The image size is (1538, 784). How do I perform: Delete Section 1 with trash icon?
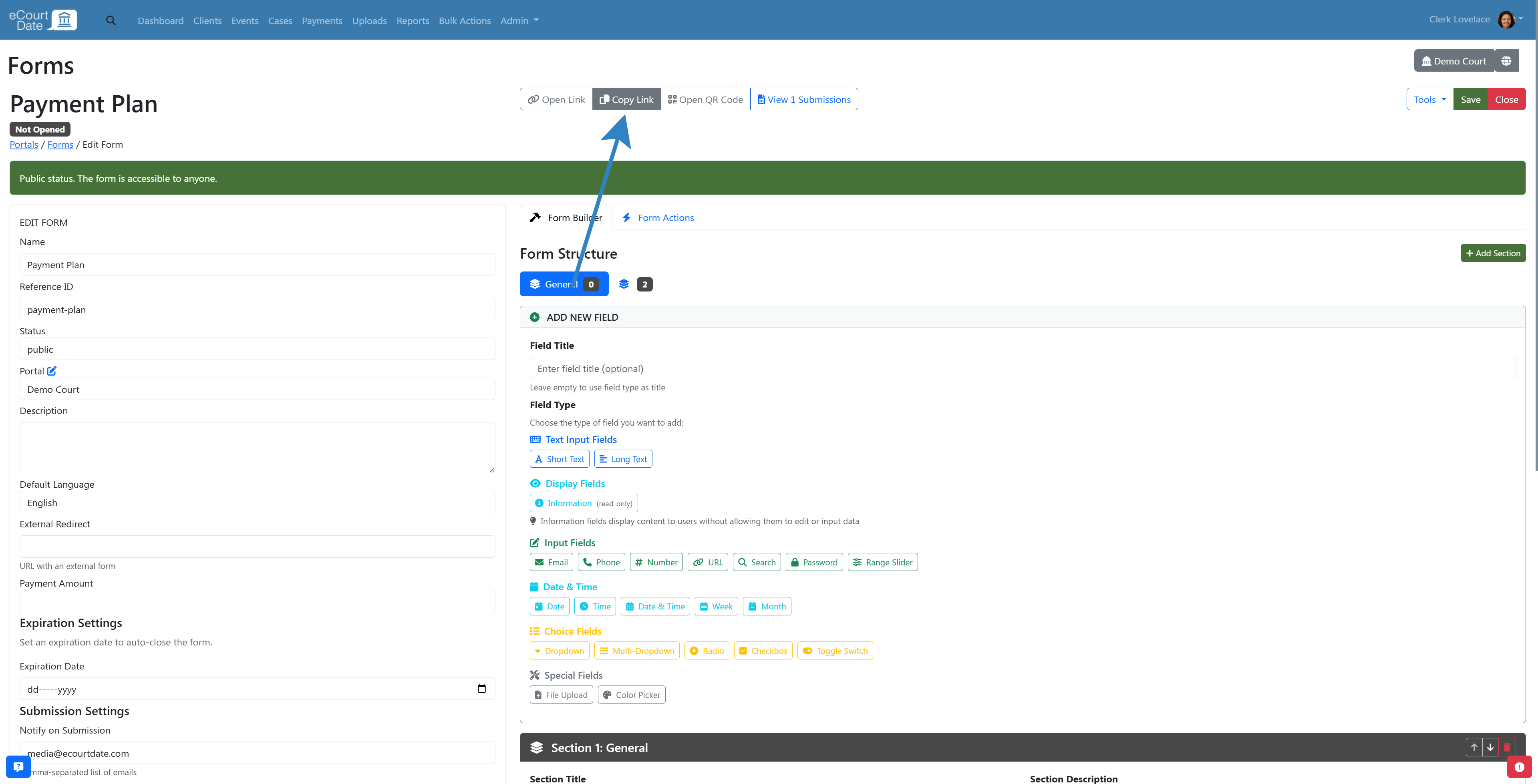pyautogui.click(x=1507, y=747)
